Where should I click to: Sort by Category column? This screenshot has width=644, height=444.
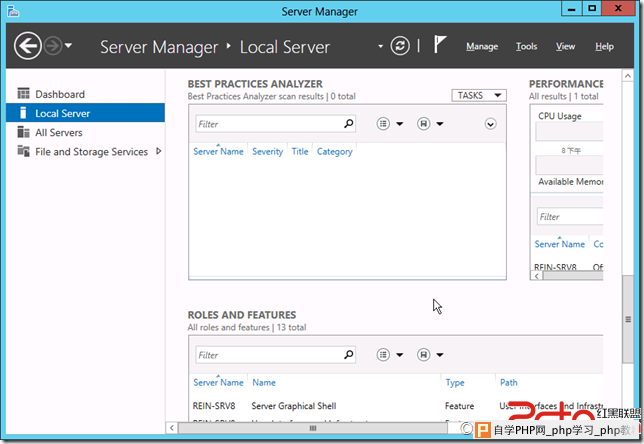coord(334,151)
